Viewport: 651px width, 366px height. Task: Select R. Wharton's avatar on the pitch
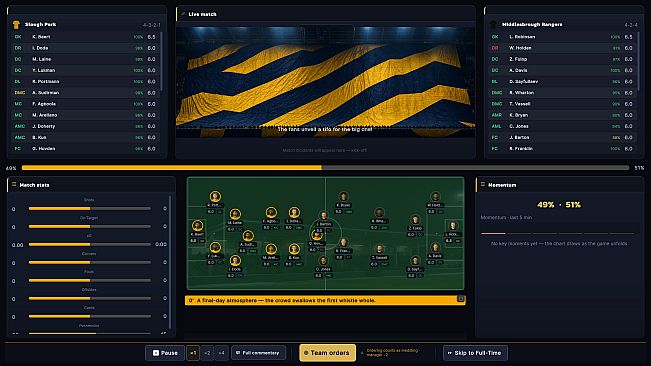[x=379, y=213]
